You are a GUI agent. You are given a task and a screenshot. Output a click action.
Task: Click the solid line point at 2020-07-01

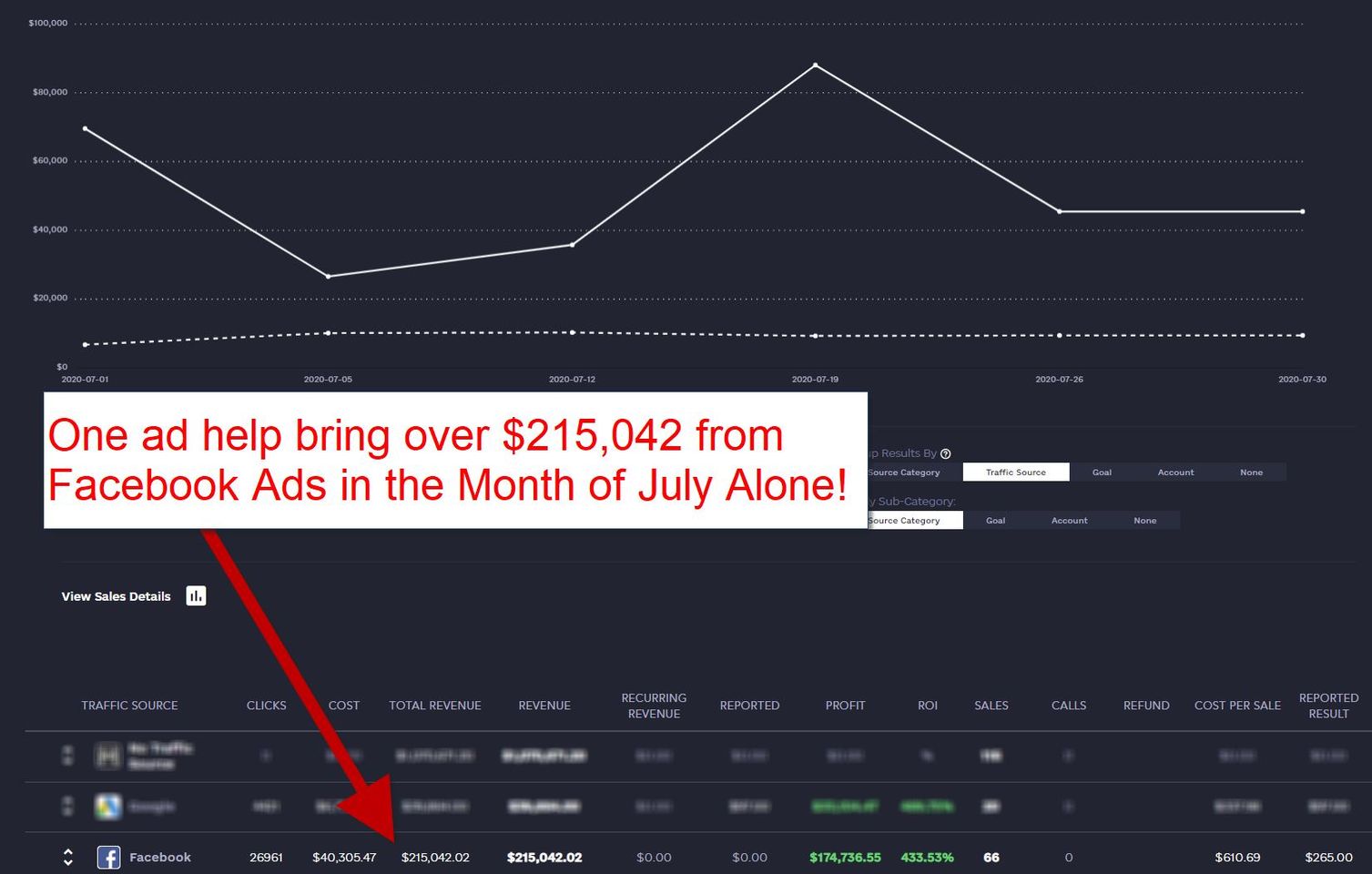click(x=85, y=128)
